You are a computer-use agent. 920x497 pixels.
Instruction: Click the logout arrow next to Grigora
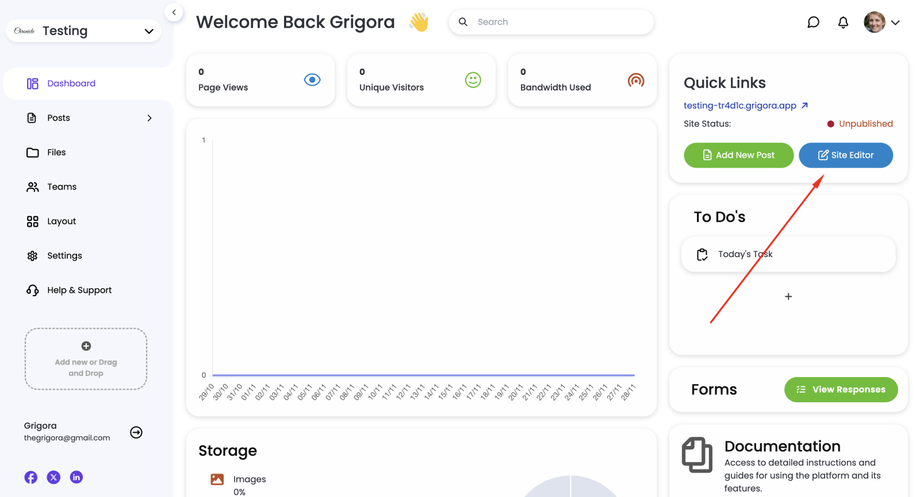pyautogui.click(x=136, y=432)
